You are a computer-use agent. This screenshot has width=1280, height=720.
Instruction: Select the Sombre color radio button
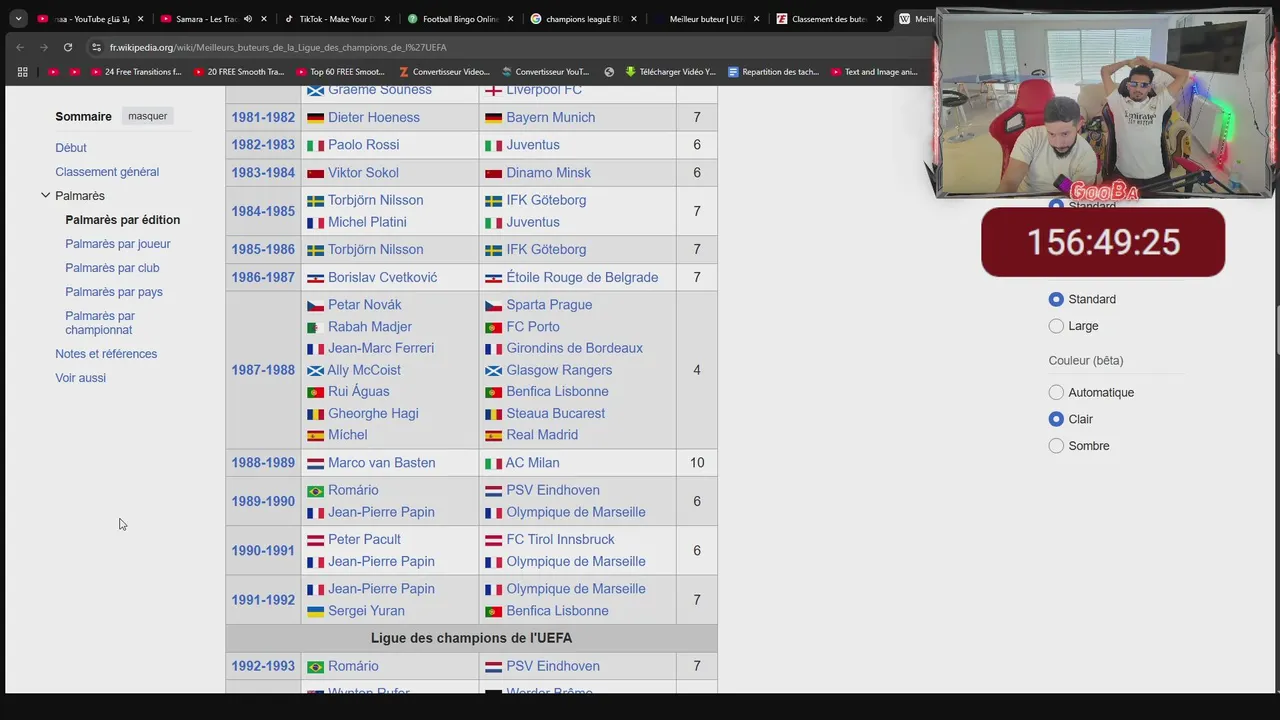(1056, 446)
